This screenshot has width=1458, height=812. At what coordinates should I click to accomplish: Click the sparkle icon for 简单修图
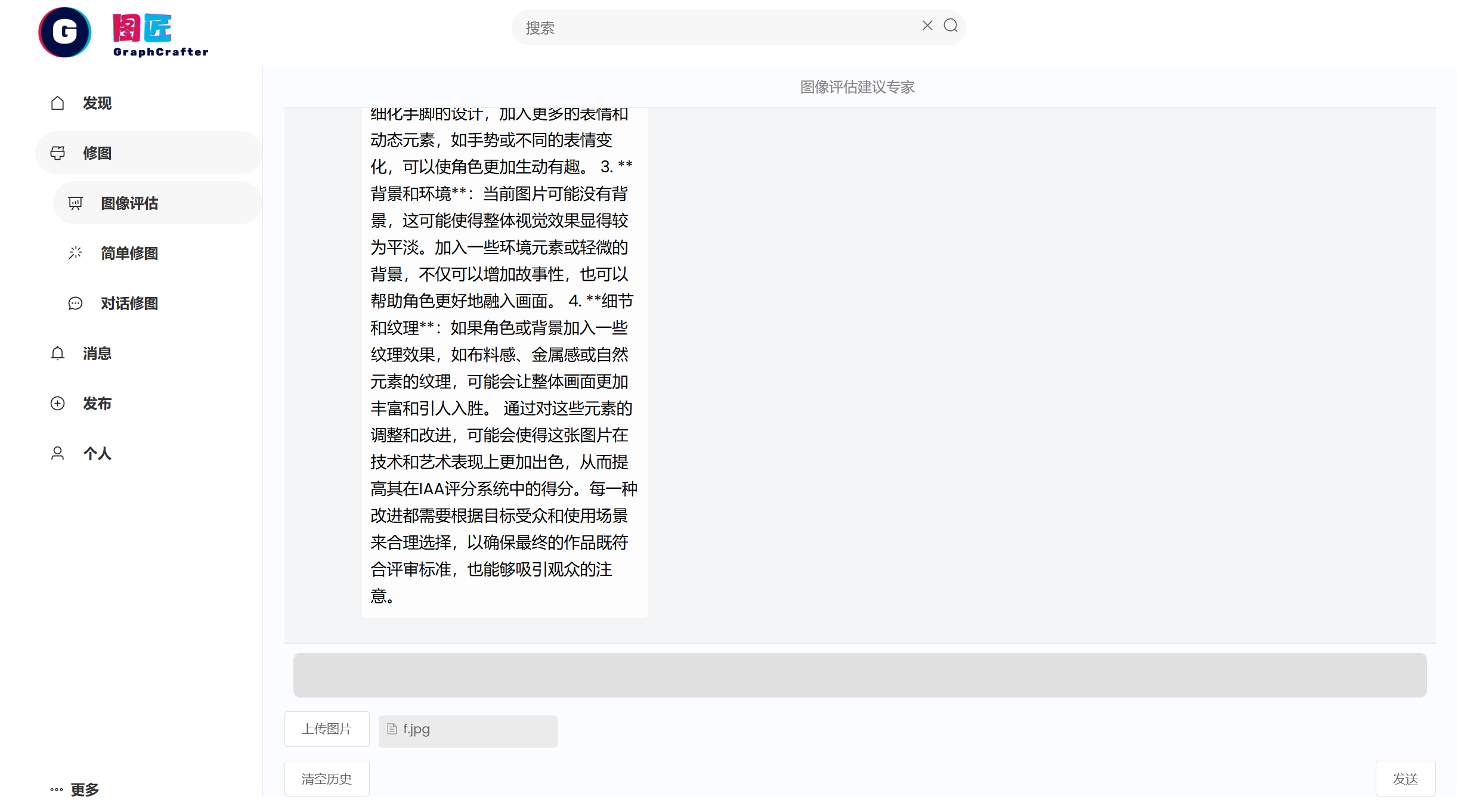pyautogui.click(x=75, y=253)
